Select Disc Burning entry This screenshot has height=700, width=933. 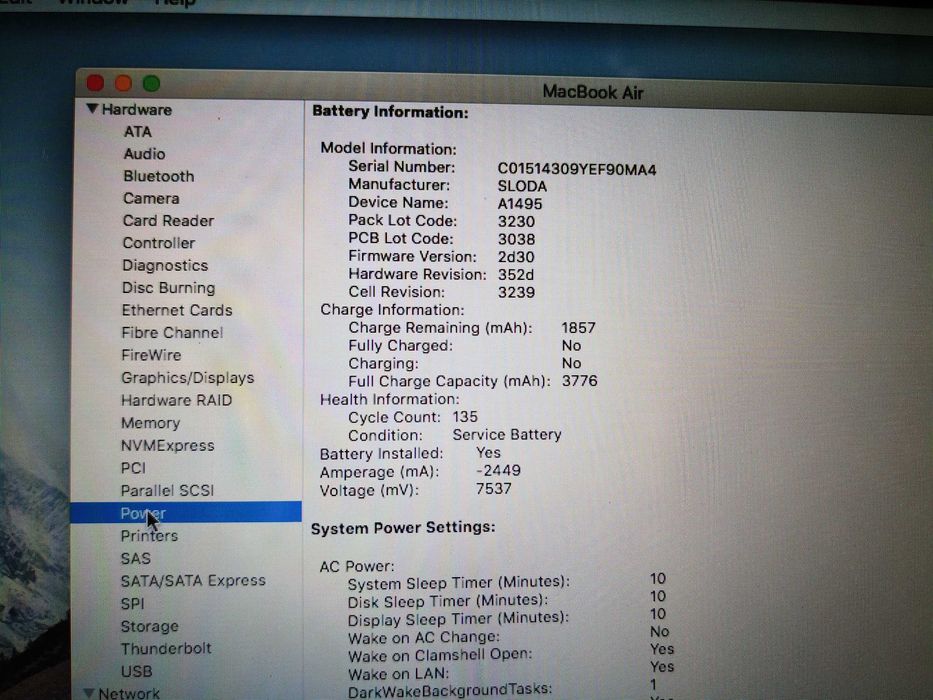168,288
